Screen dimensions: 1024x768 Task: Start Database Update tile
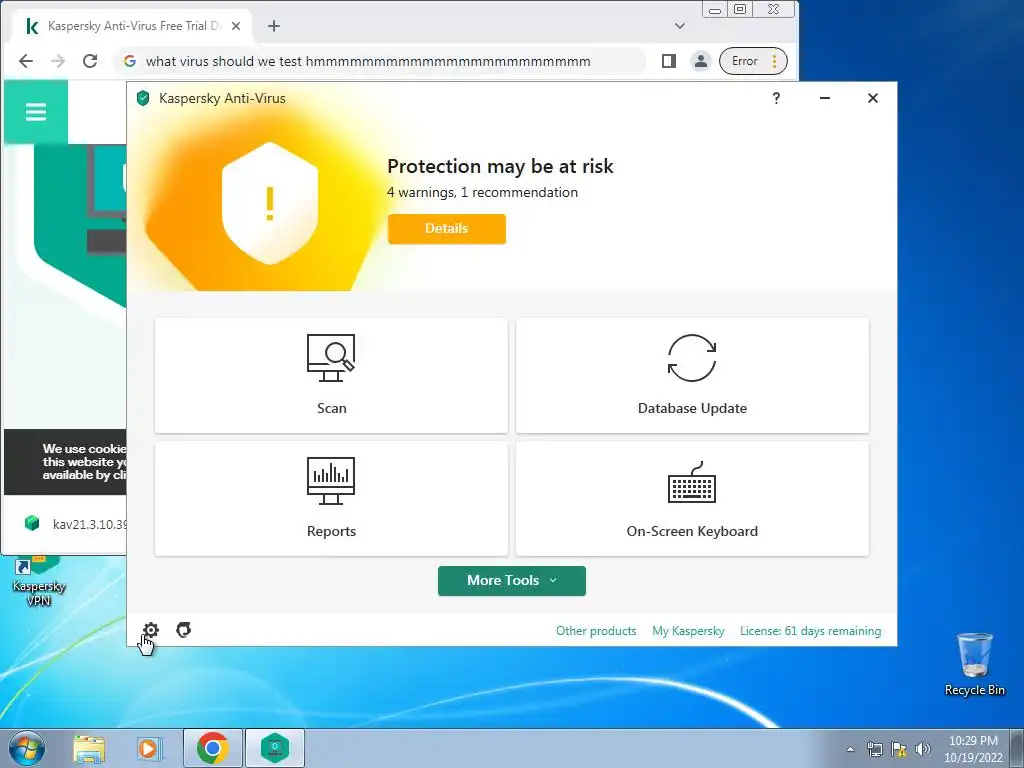coord(692,376)
